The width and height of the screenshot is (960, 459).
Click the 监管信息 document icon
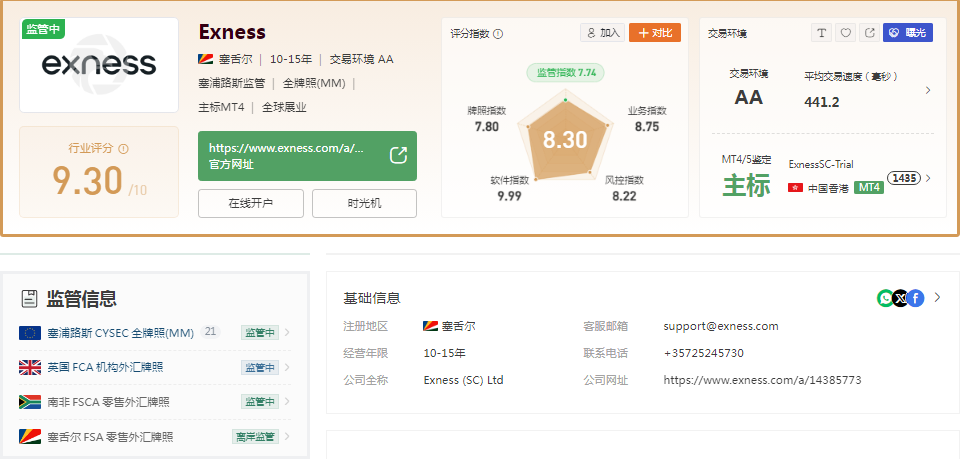29,299
